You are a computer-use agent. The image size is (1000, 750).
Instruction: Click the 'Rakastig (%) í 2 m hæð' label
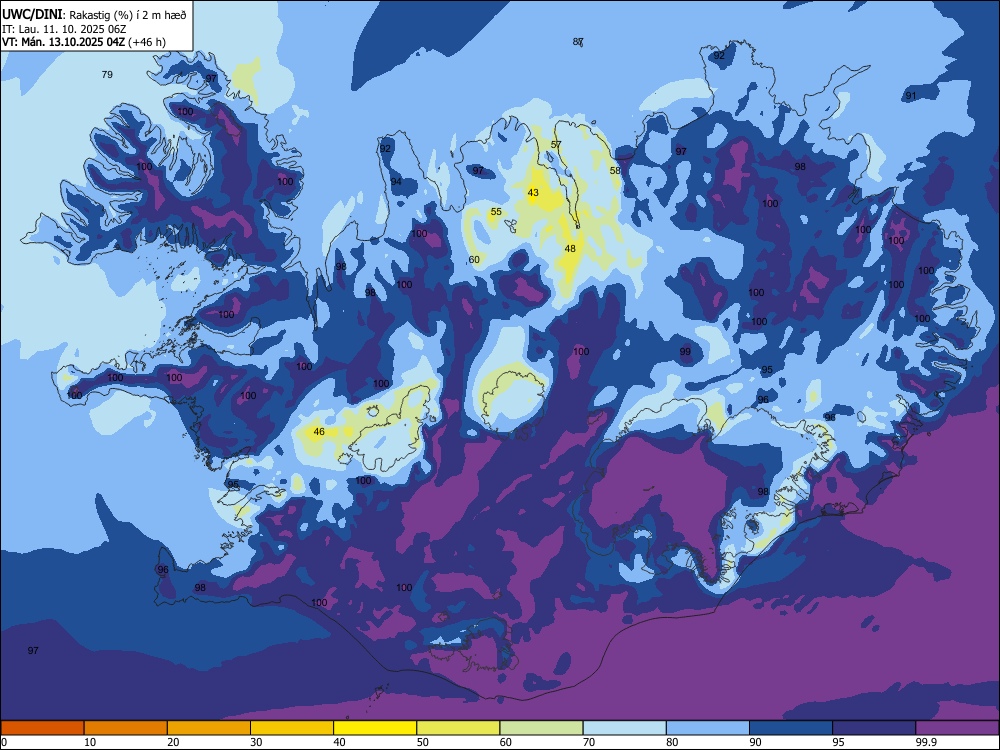point(128,15)
